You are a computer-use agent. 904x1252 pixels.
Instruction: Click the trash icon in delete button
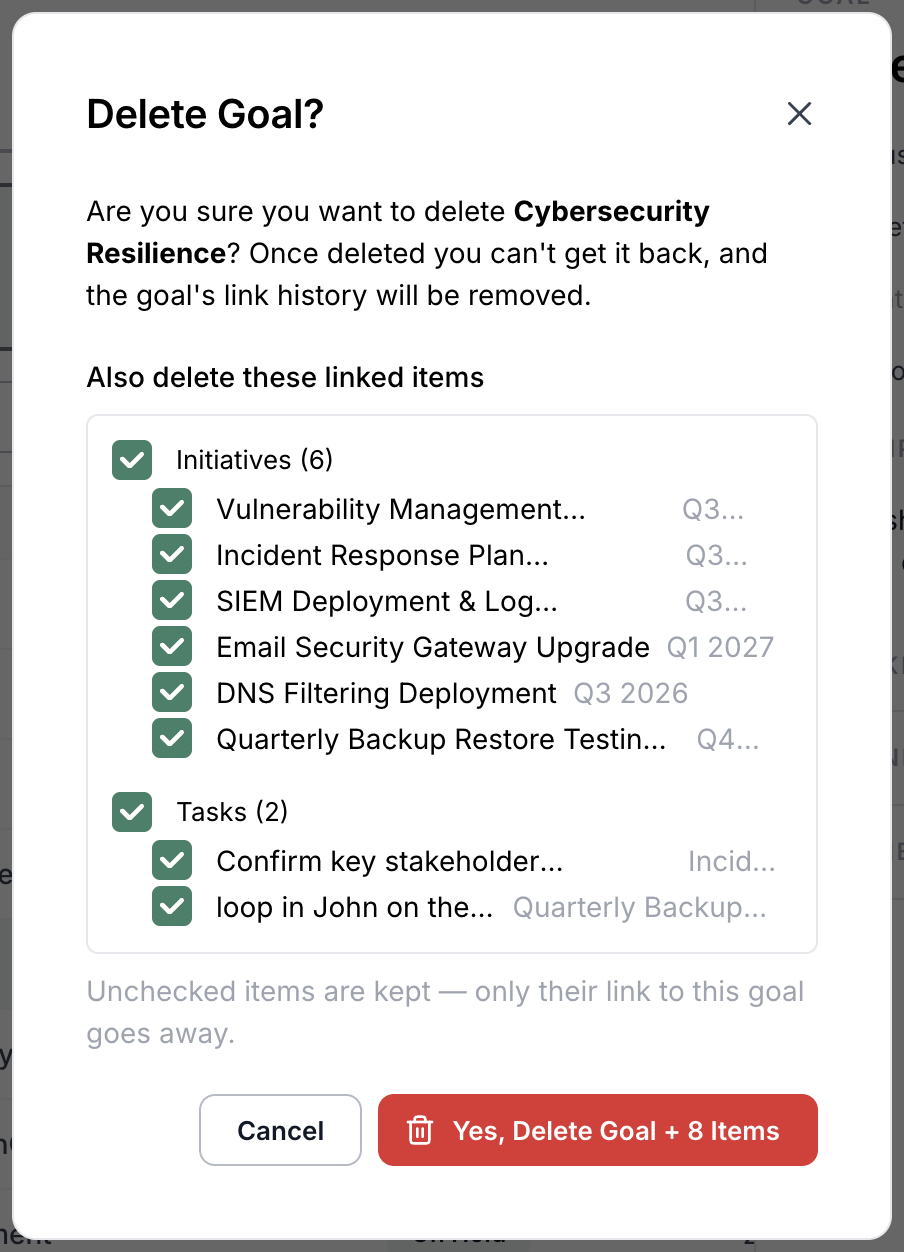[420, 1131]
